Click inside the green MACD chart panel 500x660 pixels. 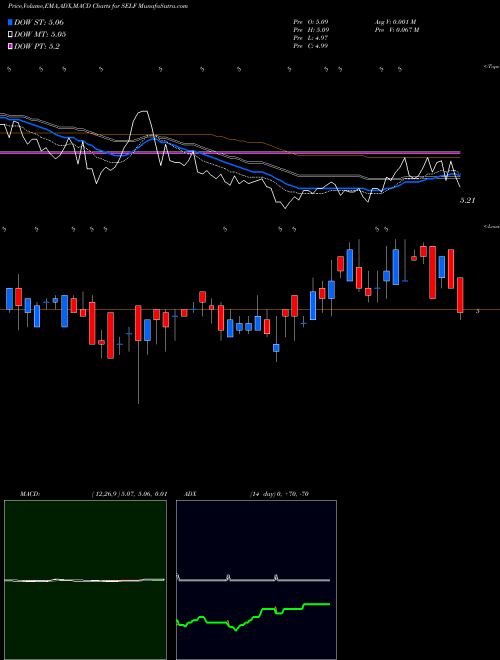[x=85, y=580]
